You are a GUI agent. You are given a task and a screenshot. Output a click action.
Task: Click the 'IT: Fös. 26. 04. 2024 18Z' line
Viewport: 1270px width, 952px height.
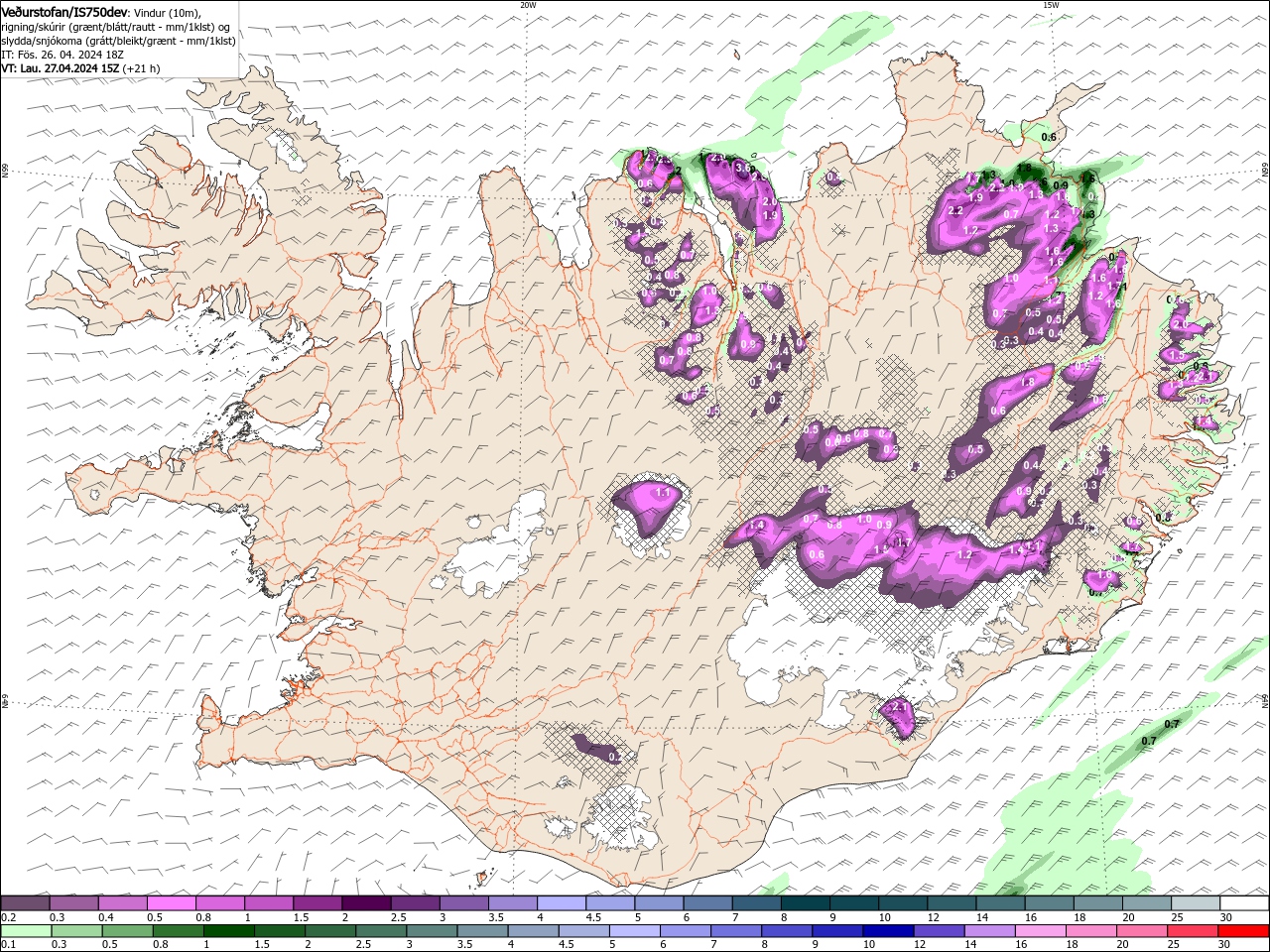click(62, 55)
